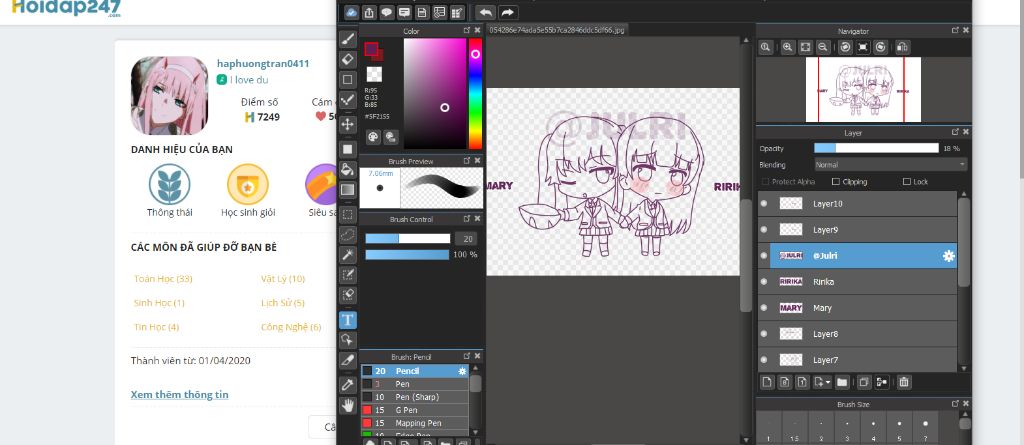Open @Julri layer settings gear
This screenshot has height=445, width=1024.
(x=948, y=256)
